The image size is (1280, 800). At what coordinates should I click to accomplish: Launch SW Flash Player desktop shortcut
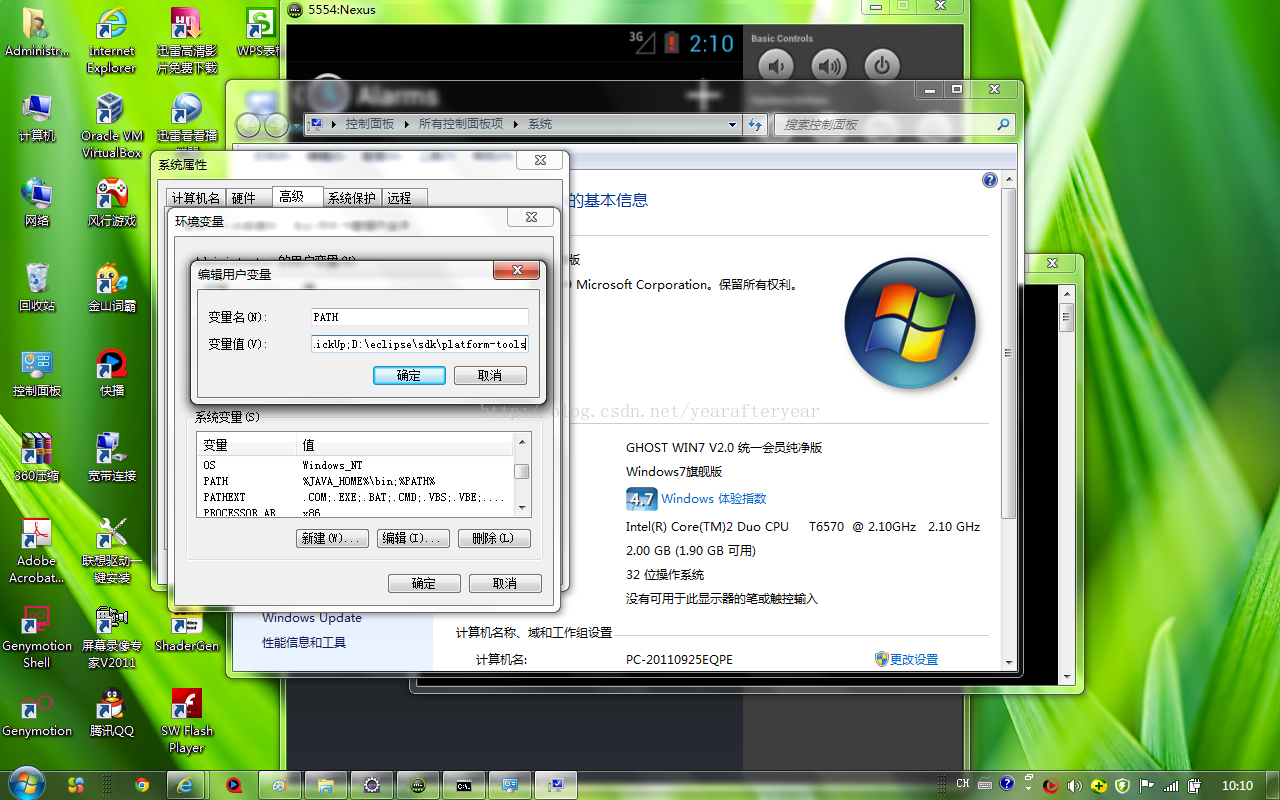[x=186, y=721]
